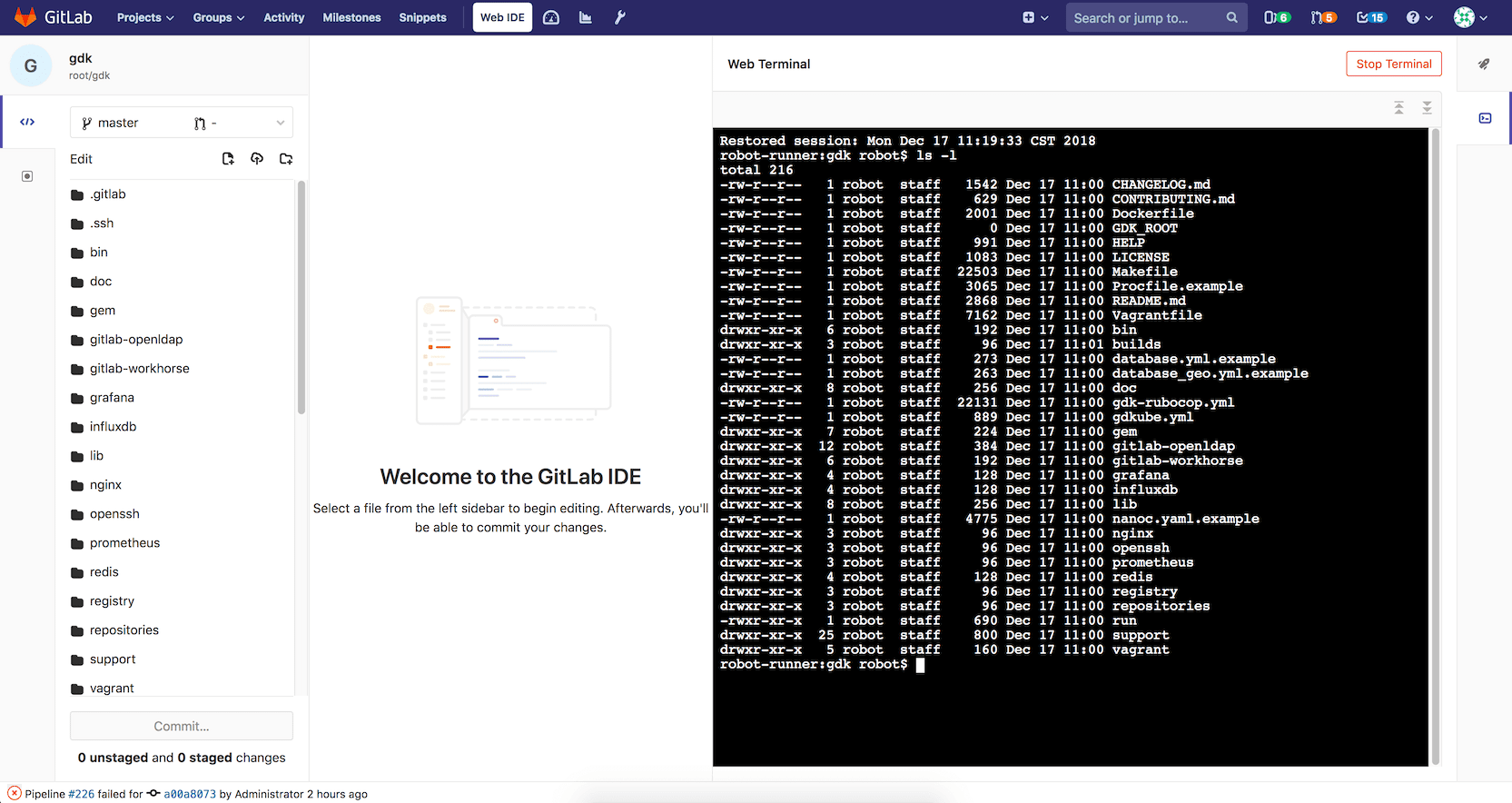Click the GitLab fox logo

point(25,17)
